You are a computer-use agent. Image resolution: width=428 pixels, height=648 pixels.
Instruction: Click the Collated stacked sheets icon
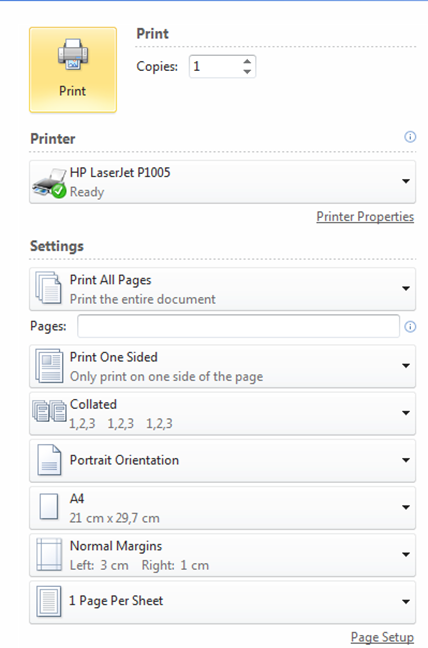tap(50, 411)
